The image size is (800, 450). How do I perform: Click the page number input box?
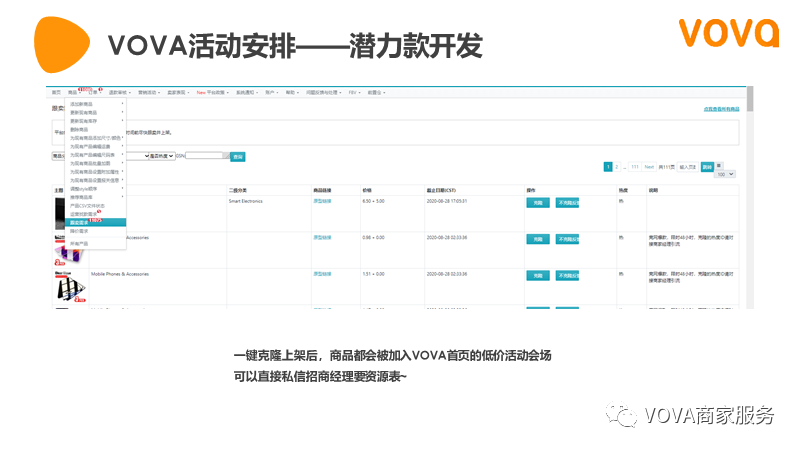point(687,166)
